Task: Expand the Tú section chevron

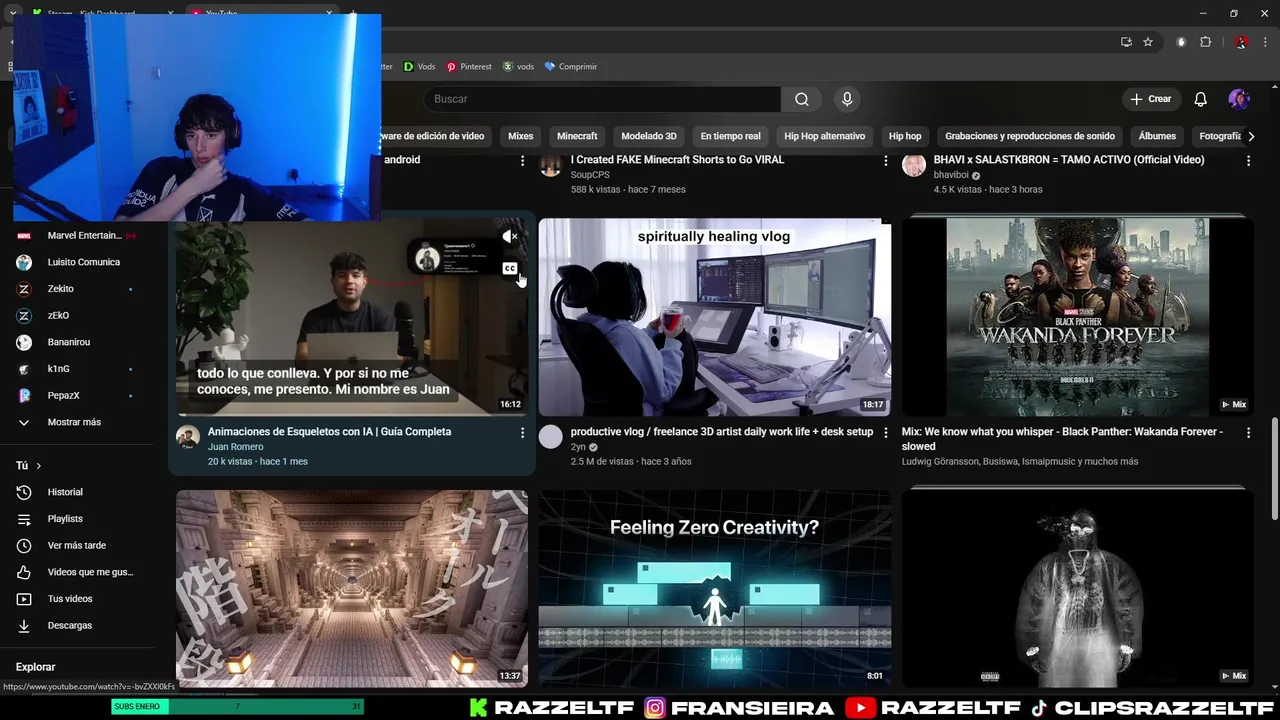Action: [39, 466]
